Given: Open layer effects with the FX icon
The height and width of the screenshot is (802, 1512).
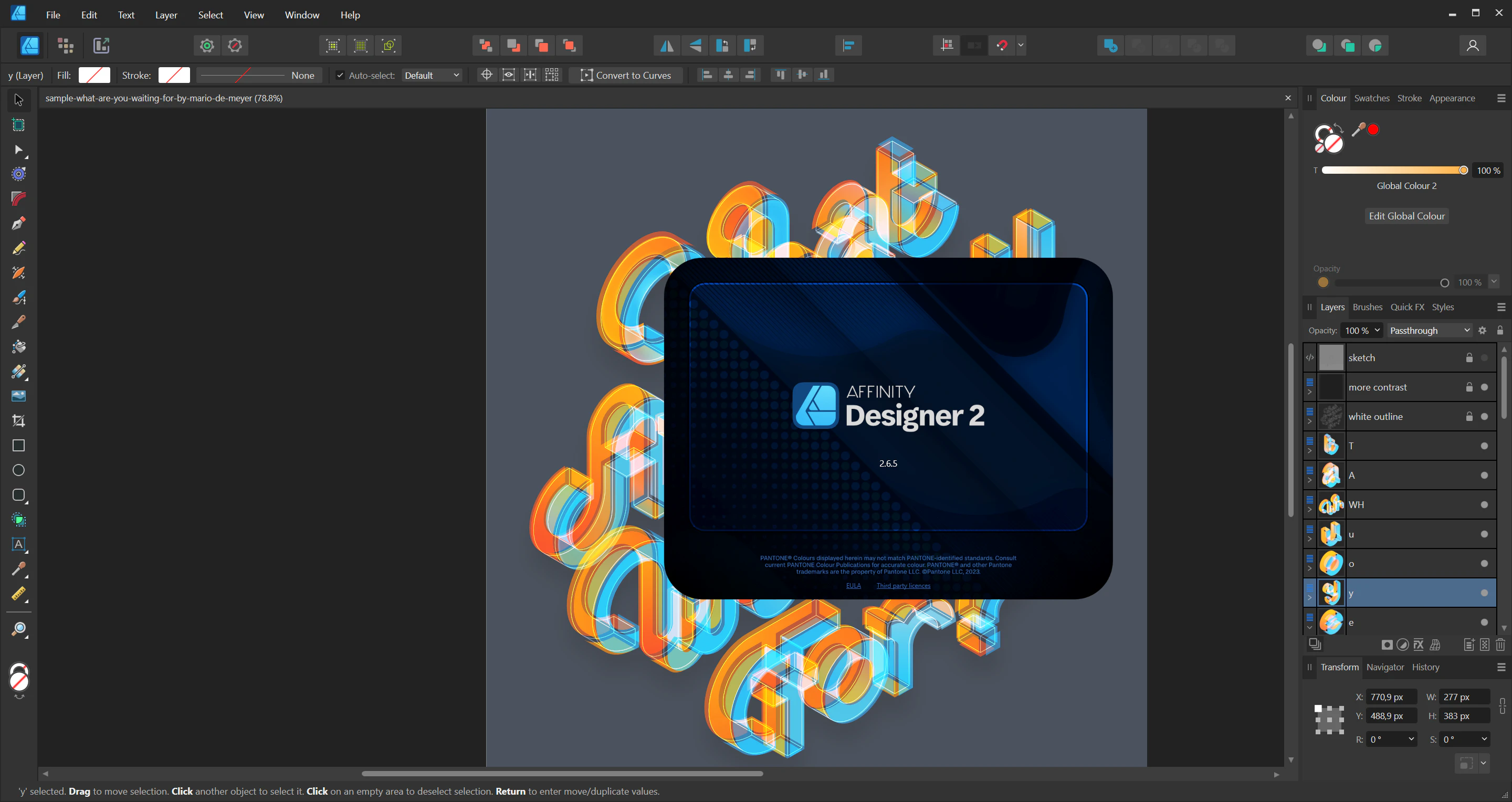Looking at the screenshot, I should tap(1418, 645).
